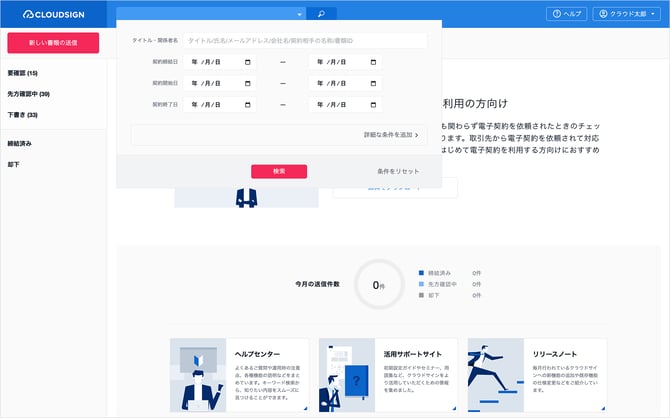
Task: Open calendar picker for second 契約締結日 field
Action: coord(374,62)
